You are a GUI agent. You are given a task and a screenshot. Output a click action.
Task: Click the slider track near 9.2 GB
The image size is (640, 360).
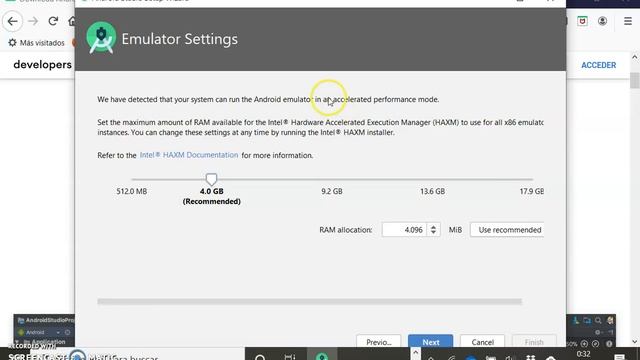331,179
